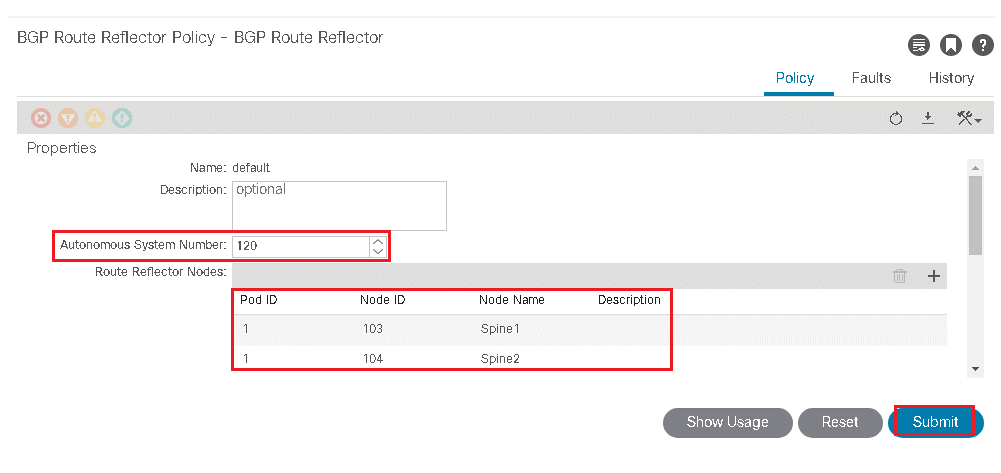Screen dimensions: 1001x473
Task: Add a route reflector node with plus icon
Action: (934, 276)
